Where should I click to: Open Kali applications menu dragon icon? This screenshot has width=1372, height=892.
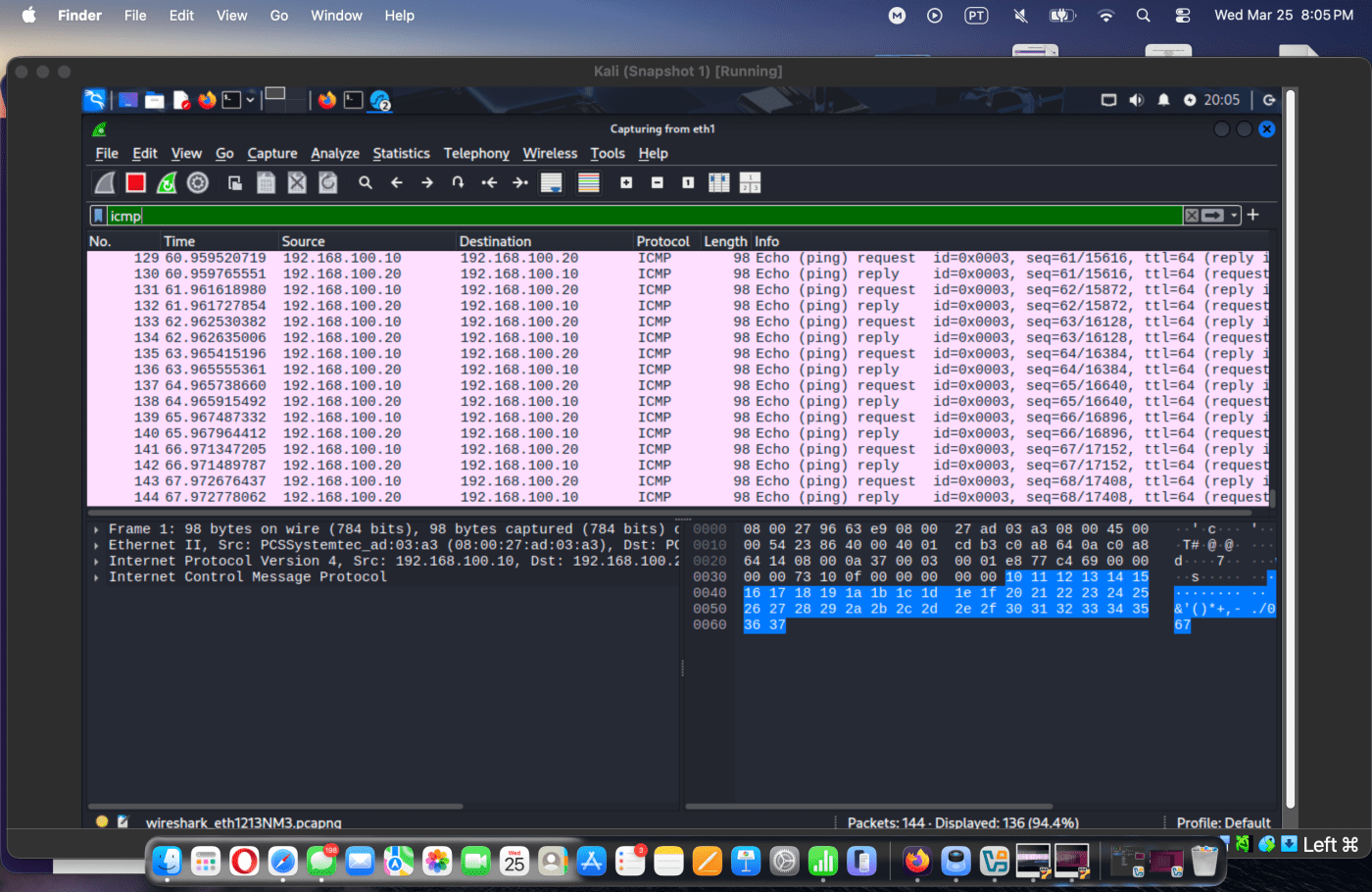coord(94,100)
